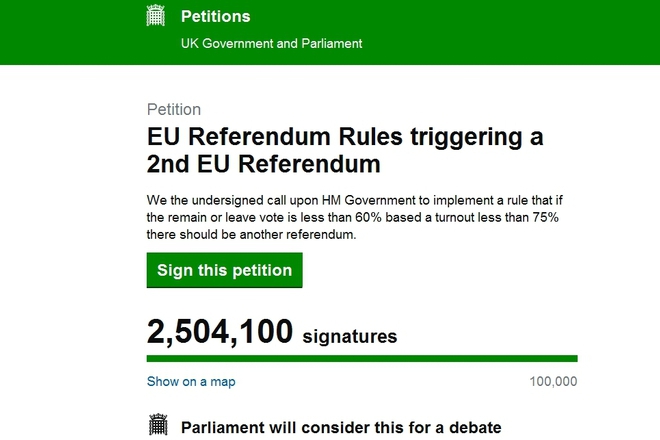The height and width of the screenshot is (440, 660).
Task: Click portcullis icon beside Parliament debate heading
Action: 158,426
